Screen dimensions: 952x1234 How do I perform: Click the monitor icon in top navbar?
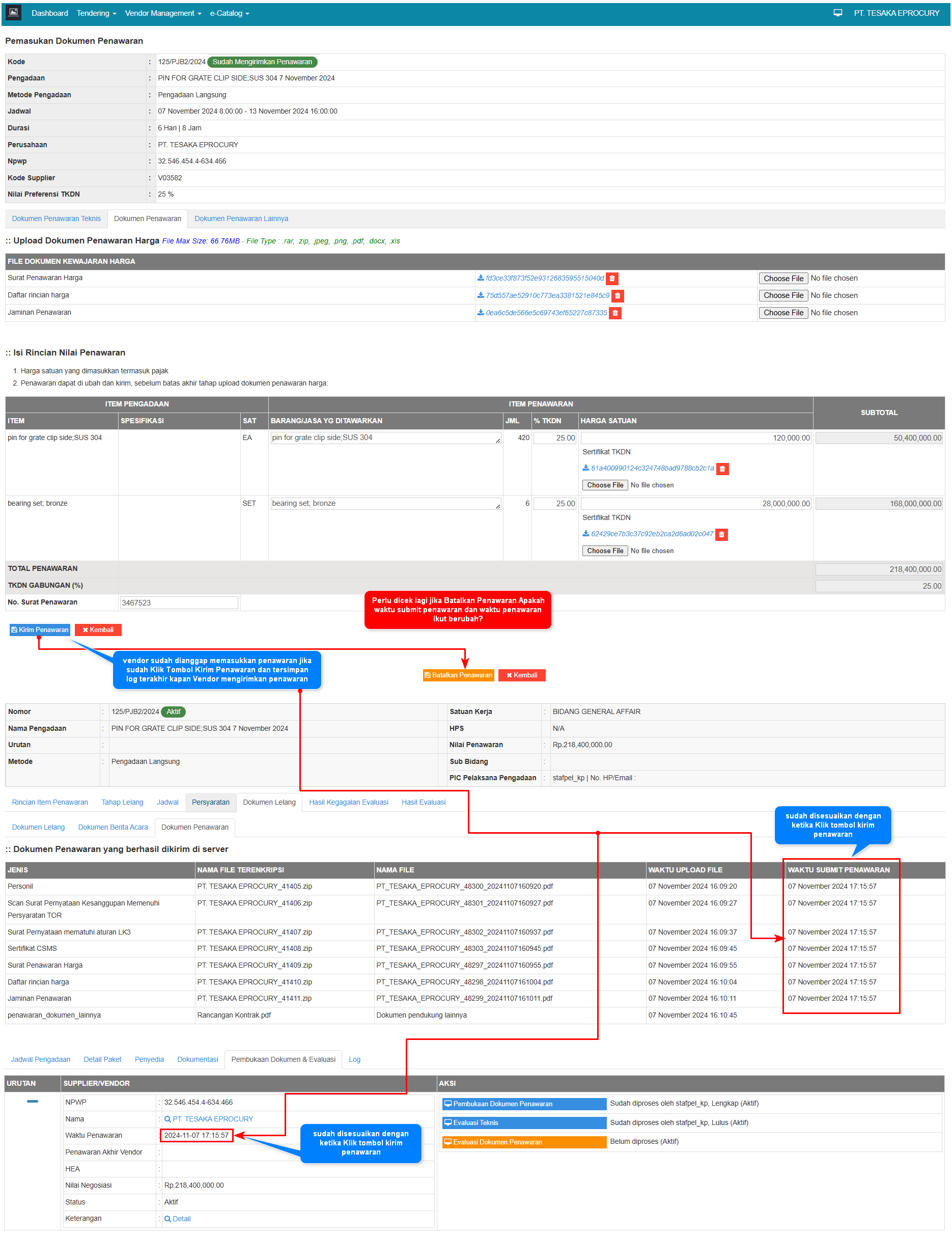coord(837,13)
